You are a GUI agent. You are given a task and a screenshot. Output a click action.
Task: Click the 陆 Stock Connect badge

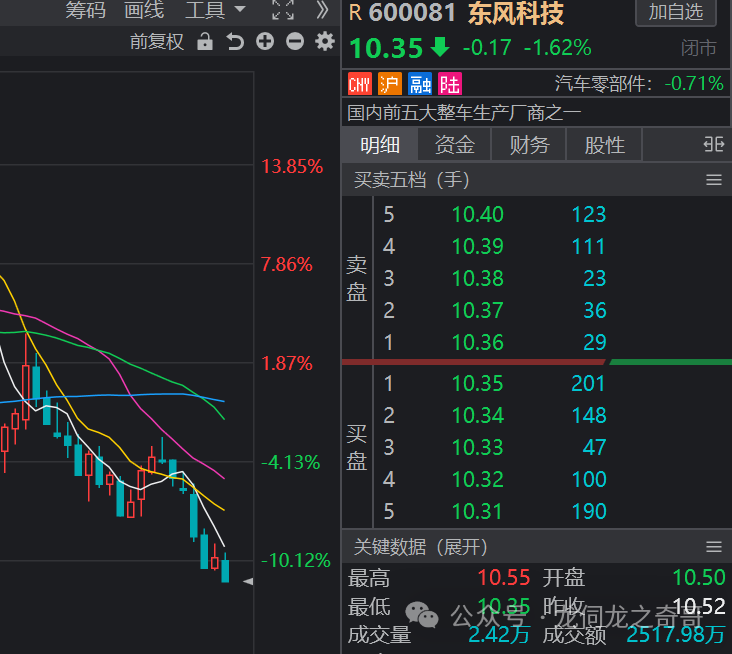coord(450,84)
